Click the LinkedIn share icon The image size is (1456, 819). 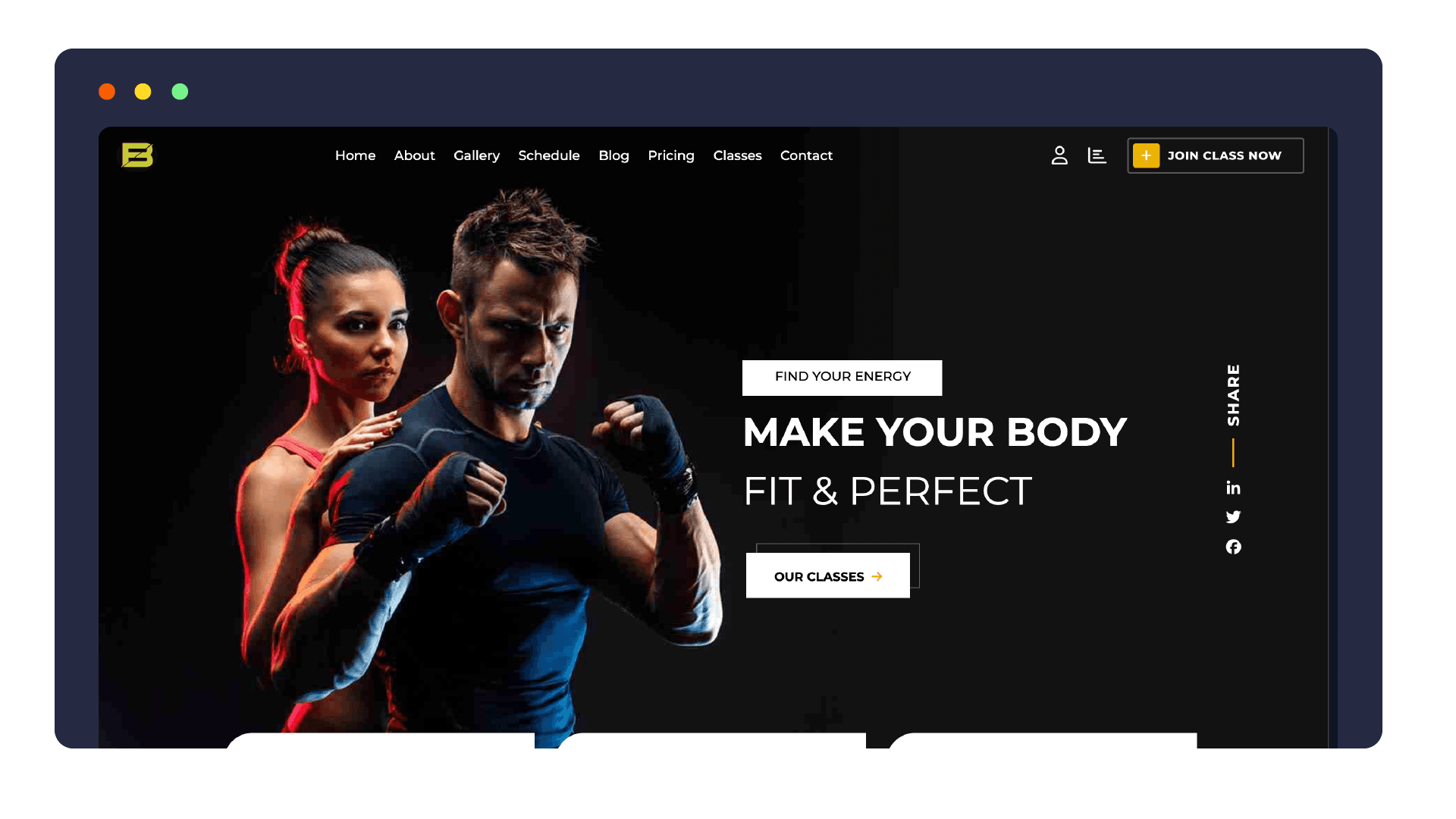1232,487
